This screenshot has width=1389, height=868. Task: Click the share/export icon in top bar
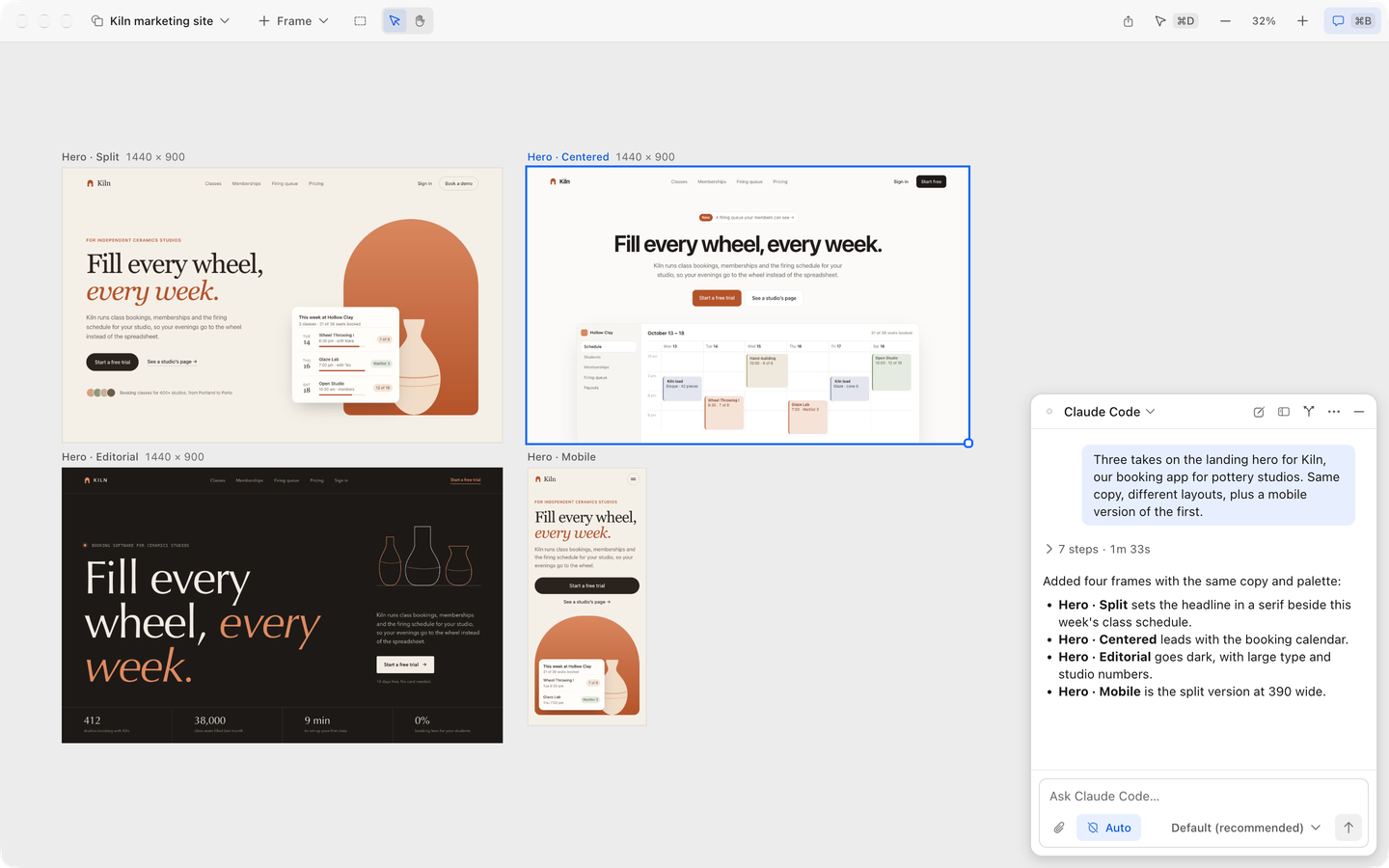(1128, 20)
